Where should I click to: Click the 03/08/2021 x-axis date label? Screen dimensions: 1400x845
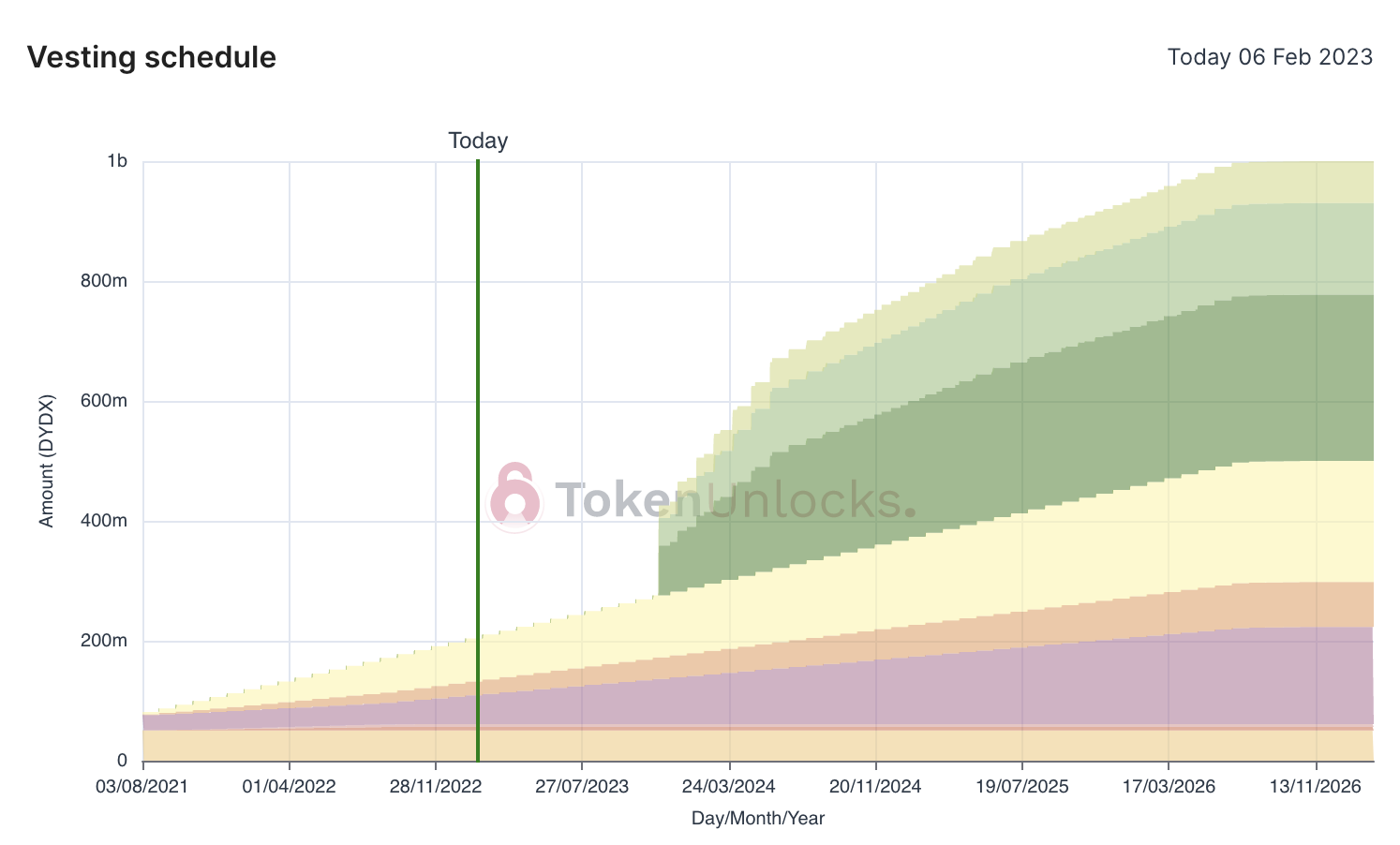tap(142, 786)
